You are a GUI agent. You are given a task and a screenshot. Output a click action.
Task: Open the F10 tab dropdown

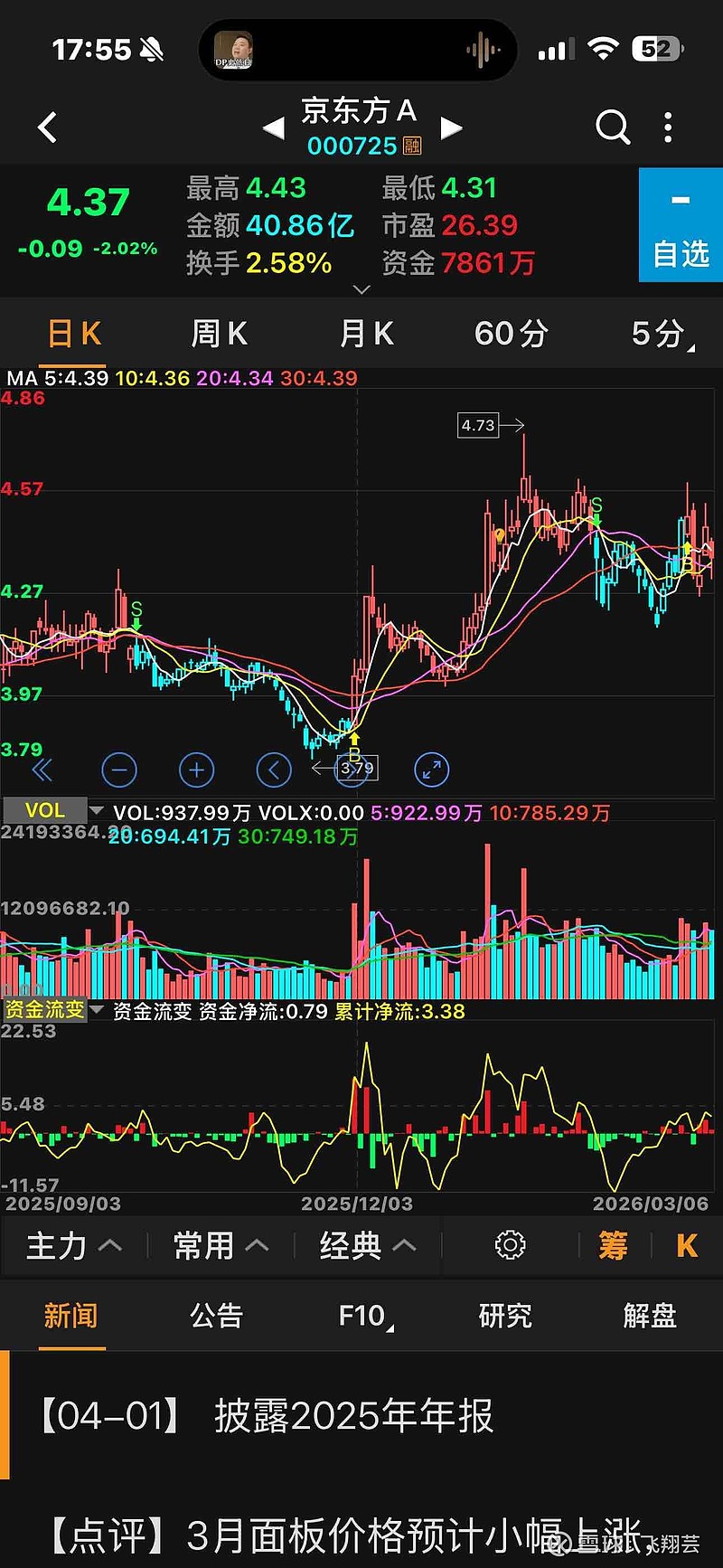pos(365,1317)
